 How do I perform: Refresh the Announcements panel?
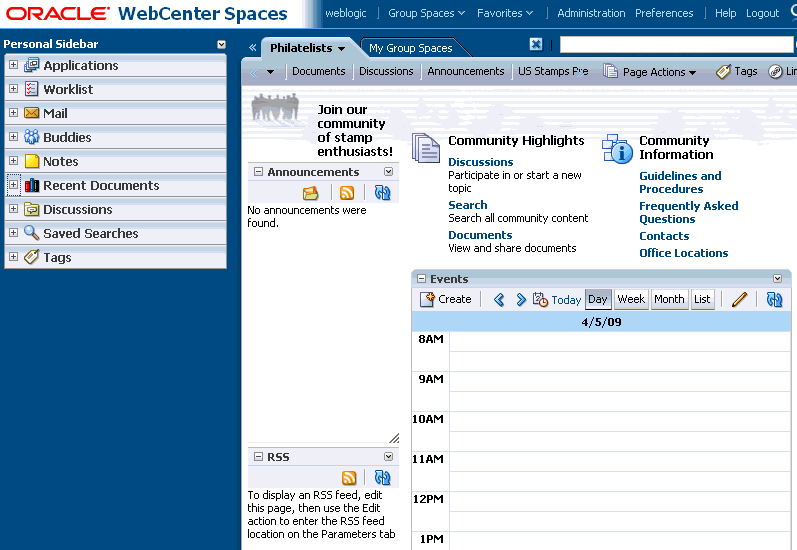(x=382, y=193)
